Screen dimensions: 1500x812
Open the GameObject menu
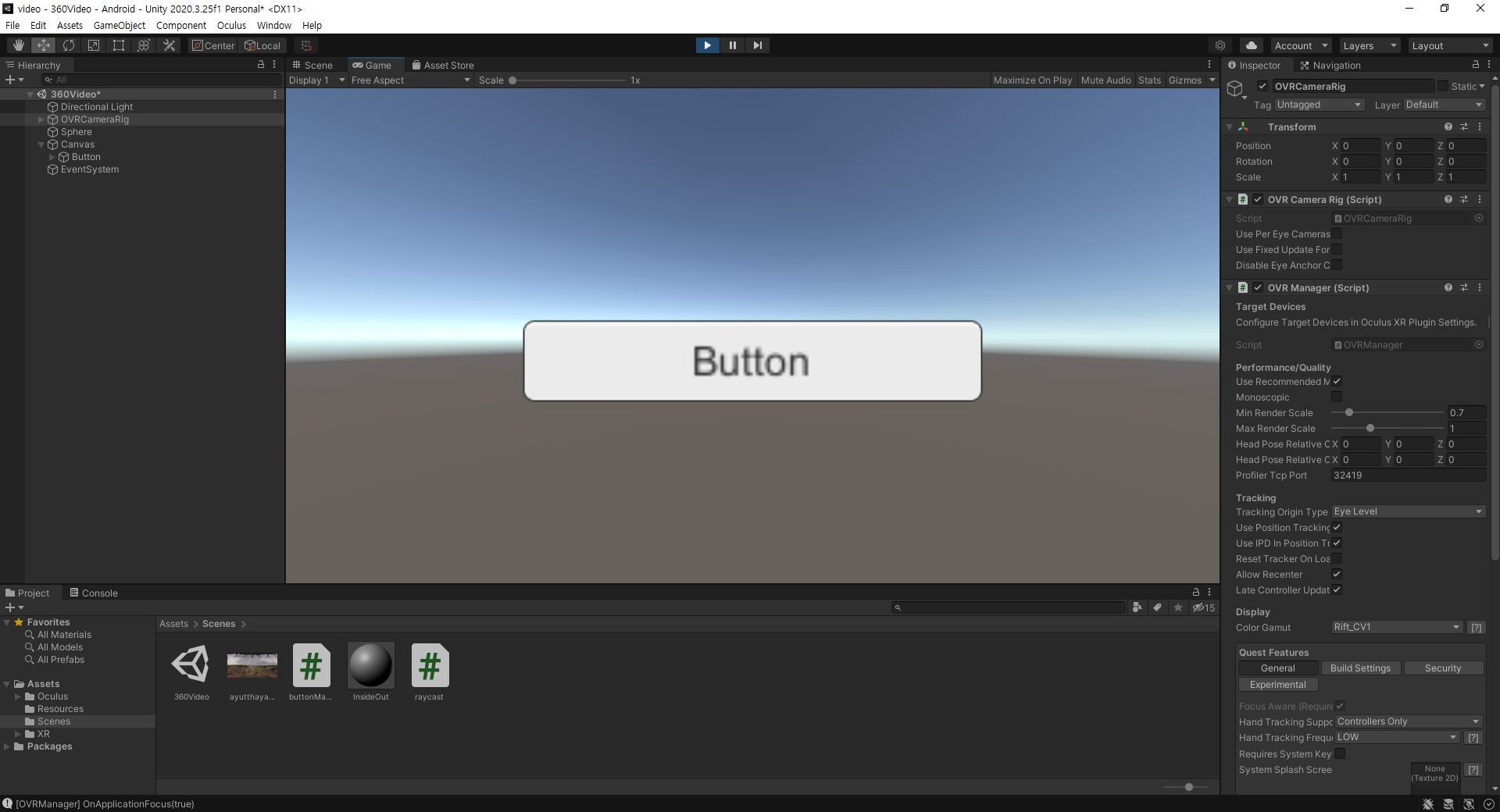pos(120,25)
